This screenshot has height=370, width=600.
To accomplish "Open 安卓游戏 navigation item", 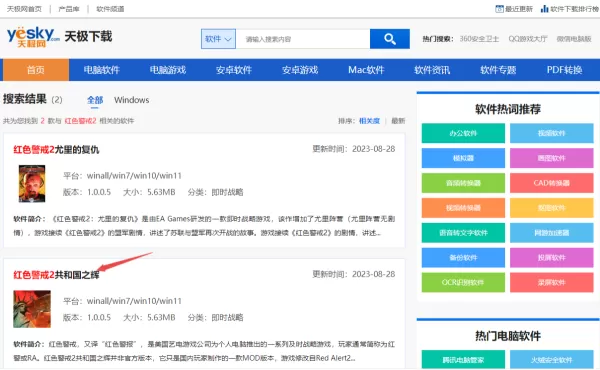I will point(300,70).
